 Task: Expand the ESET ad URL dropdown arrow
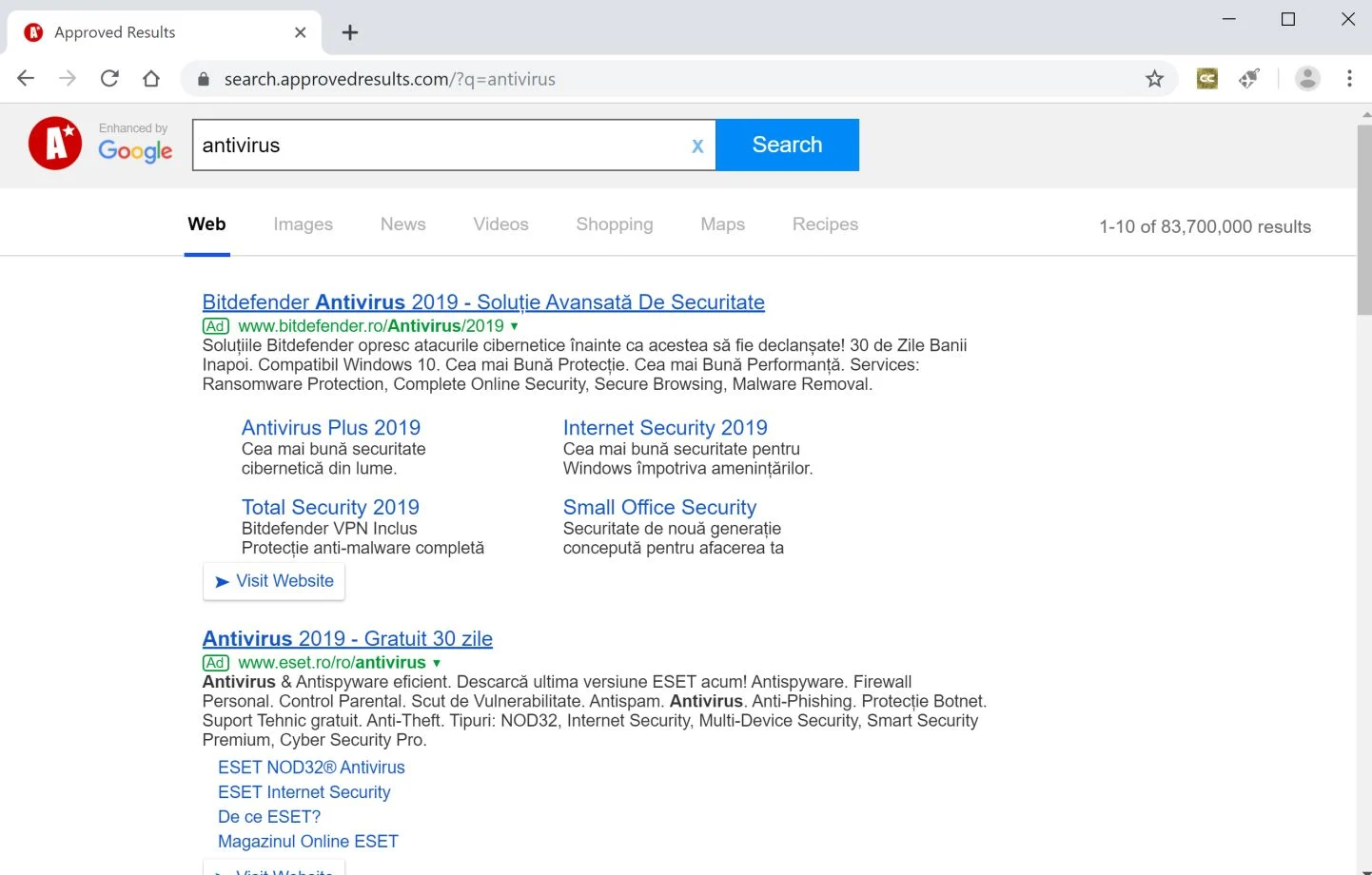click(x=437, y=663)
